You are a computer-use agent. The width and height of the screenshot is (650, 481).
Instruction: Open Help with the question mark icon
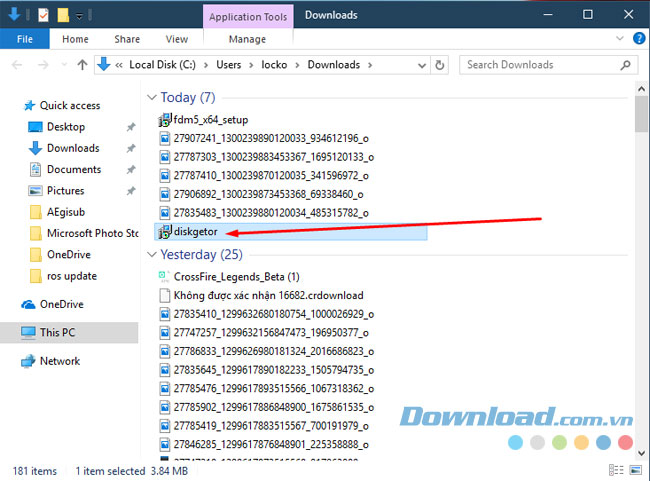click(x=637, y=39)
